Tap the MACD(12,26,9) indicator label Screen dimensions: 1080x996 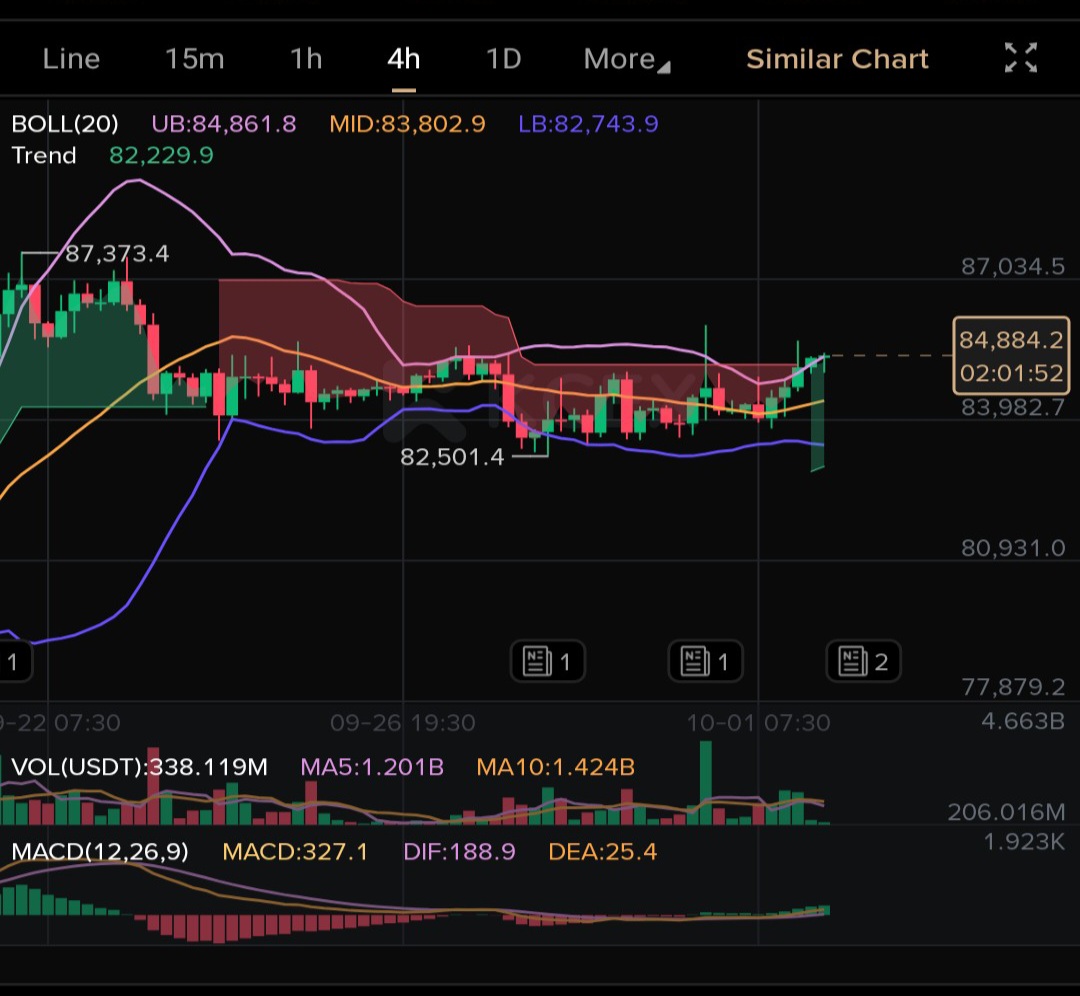point(100,851)
